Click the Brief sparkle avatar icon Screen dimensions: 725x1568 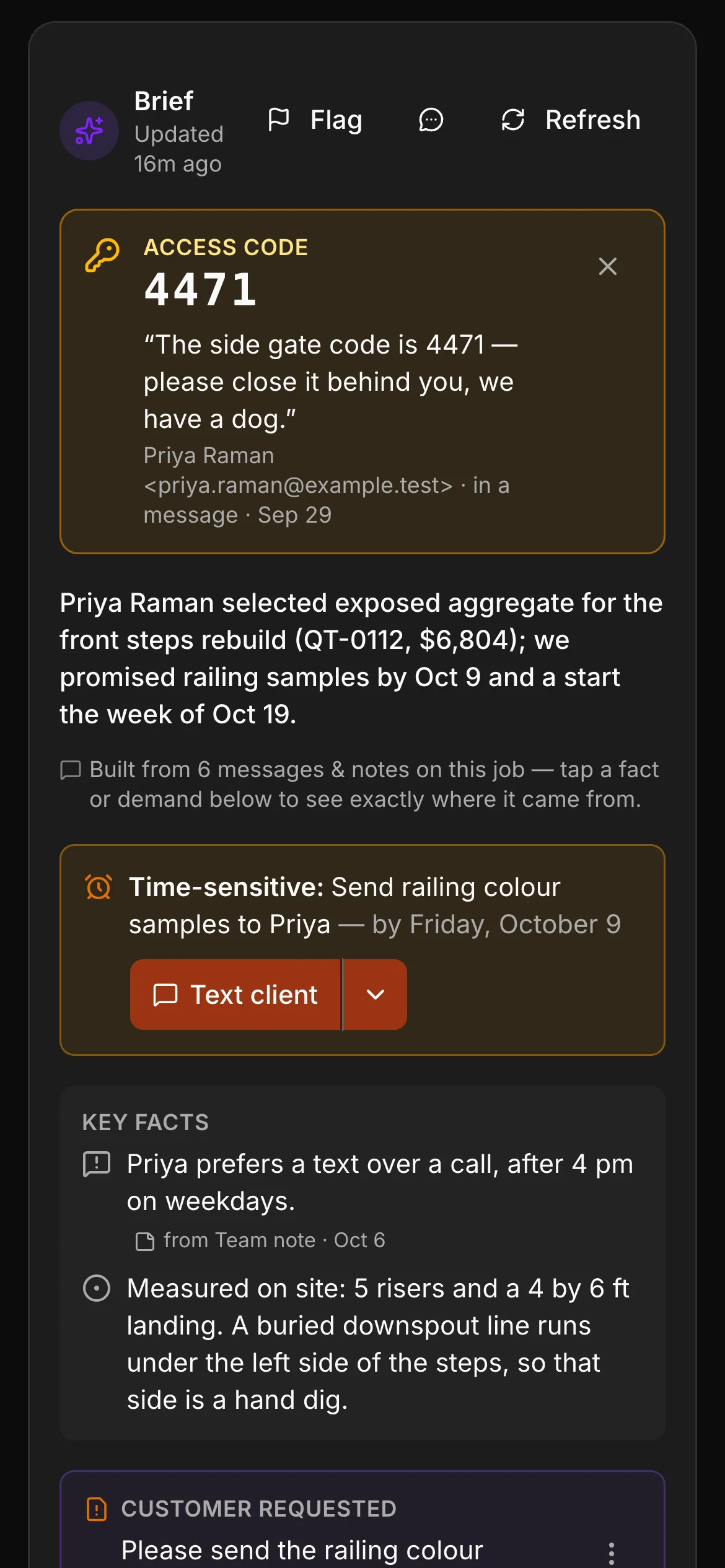click(x=89, y=131)
